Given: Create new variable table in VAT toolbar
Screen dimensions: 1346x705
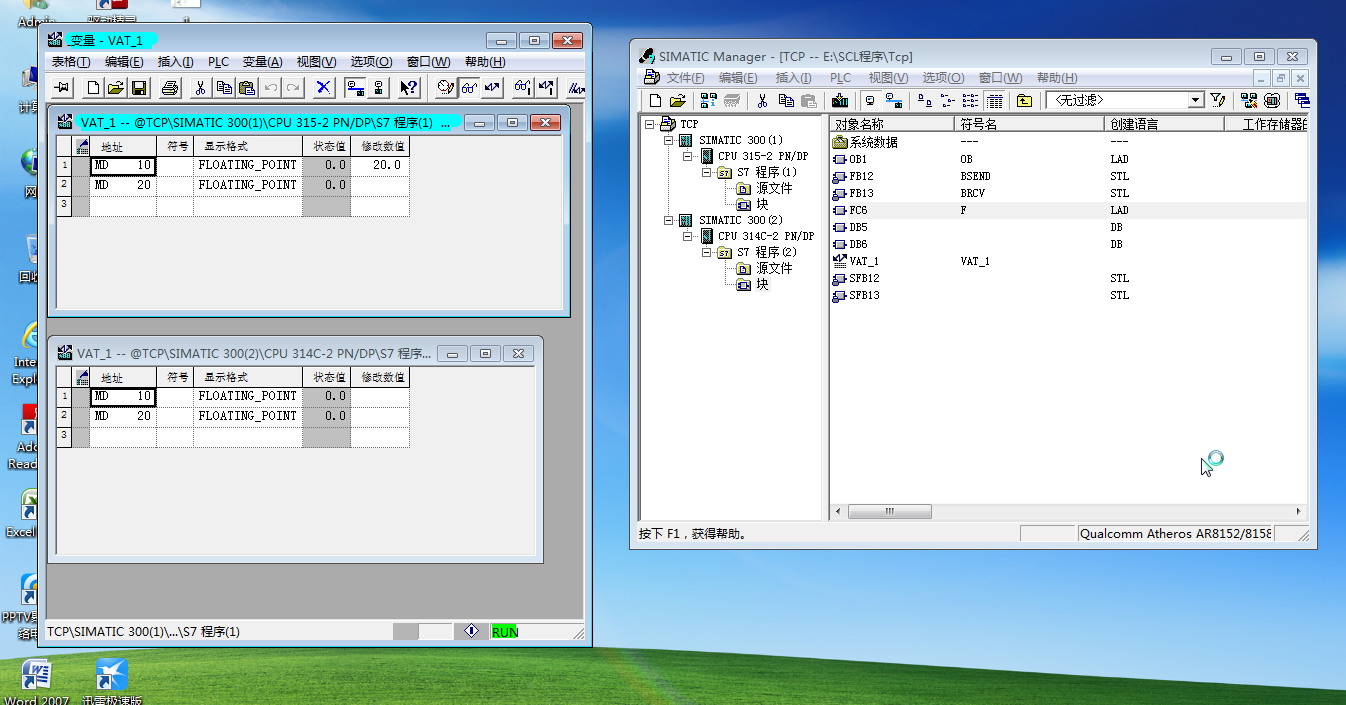Looking at the screenshot, I should click(x=93, y=88).
